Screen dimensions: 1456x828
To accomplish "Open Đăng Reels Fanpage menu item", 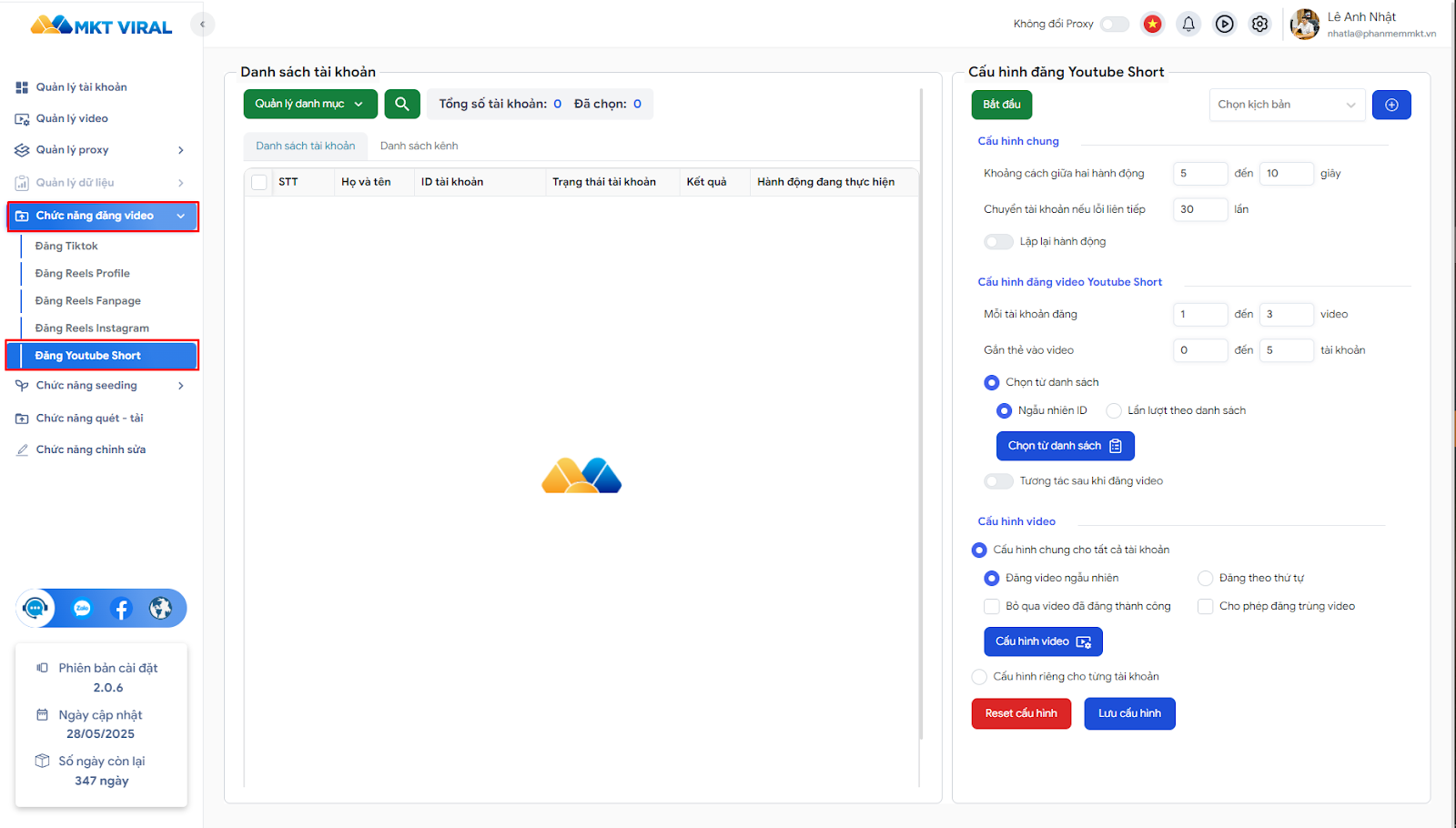I will click(x=88, y=301).
